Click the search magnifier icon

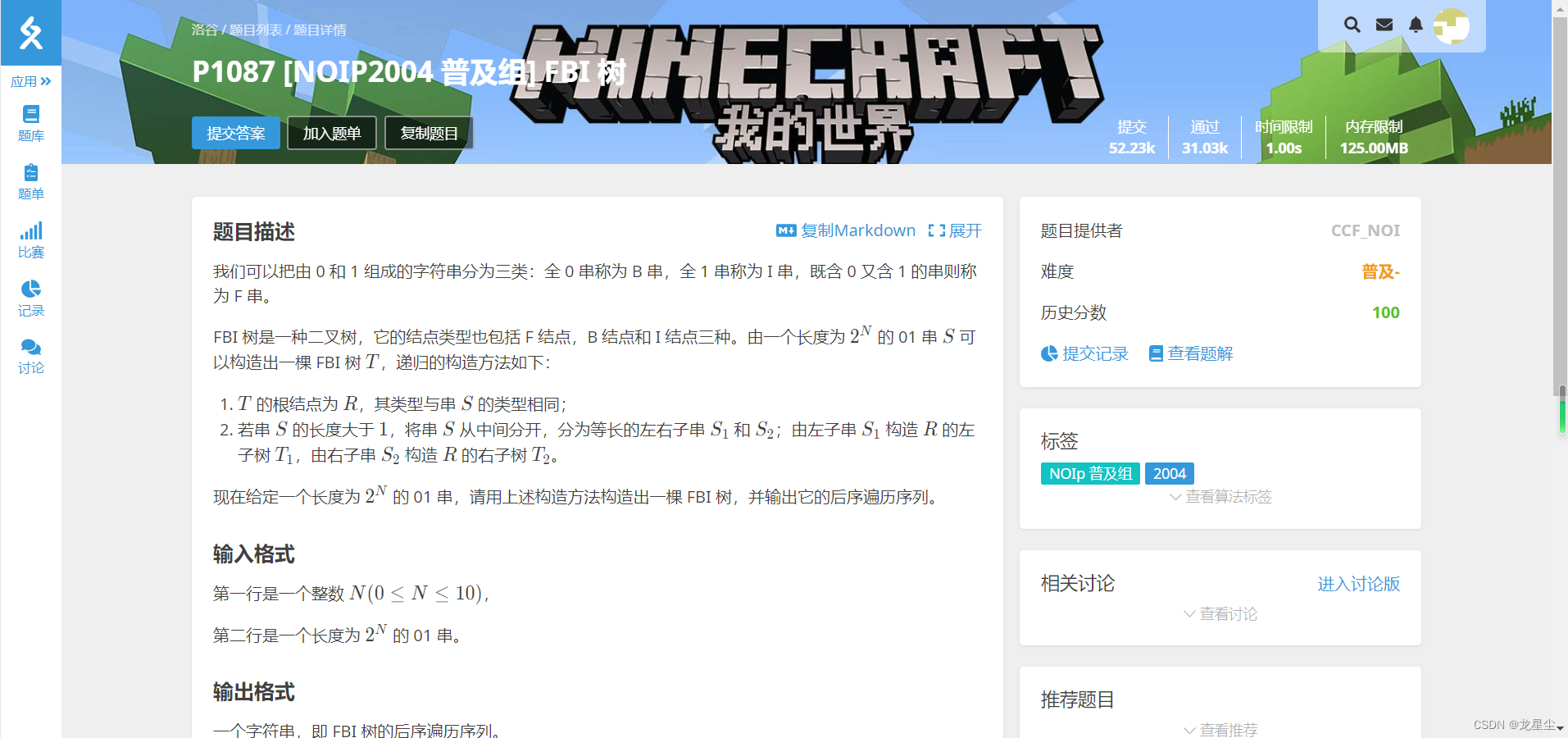point(1352,25)
